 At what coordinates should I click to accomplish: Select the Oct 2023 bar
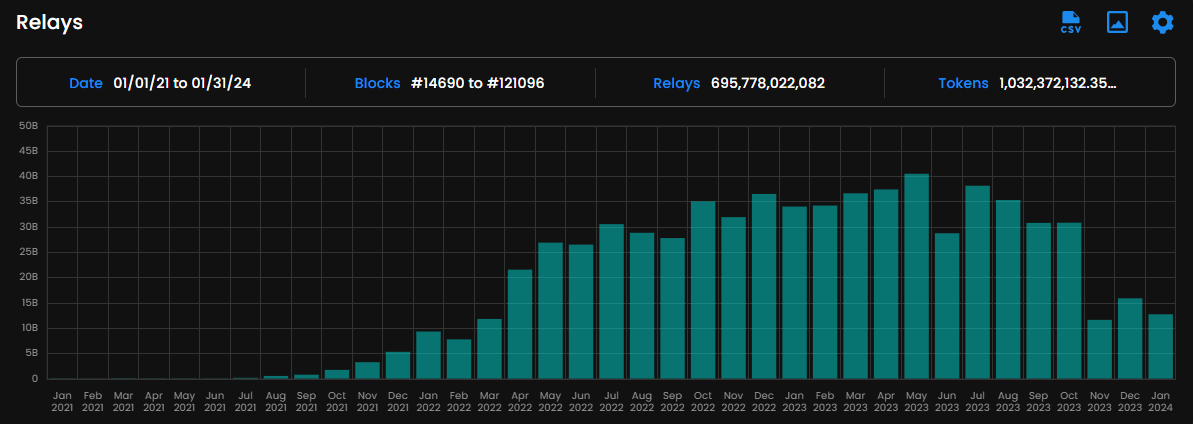pyautogui.click(x=1068, y=301)
